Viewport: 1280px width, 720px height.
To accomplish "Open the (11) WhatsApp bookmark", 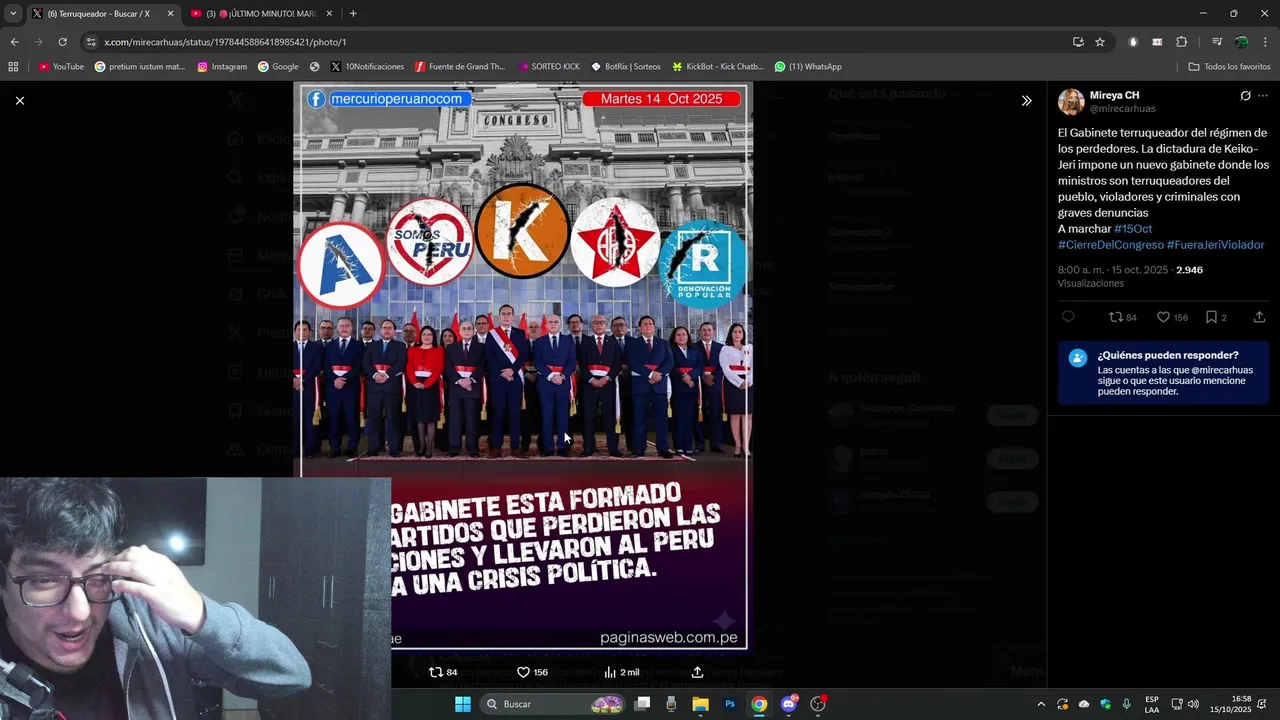I will [808, 67].
